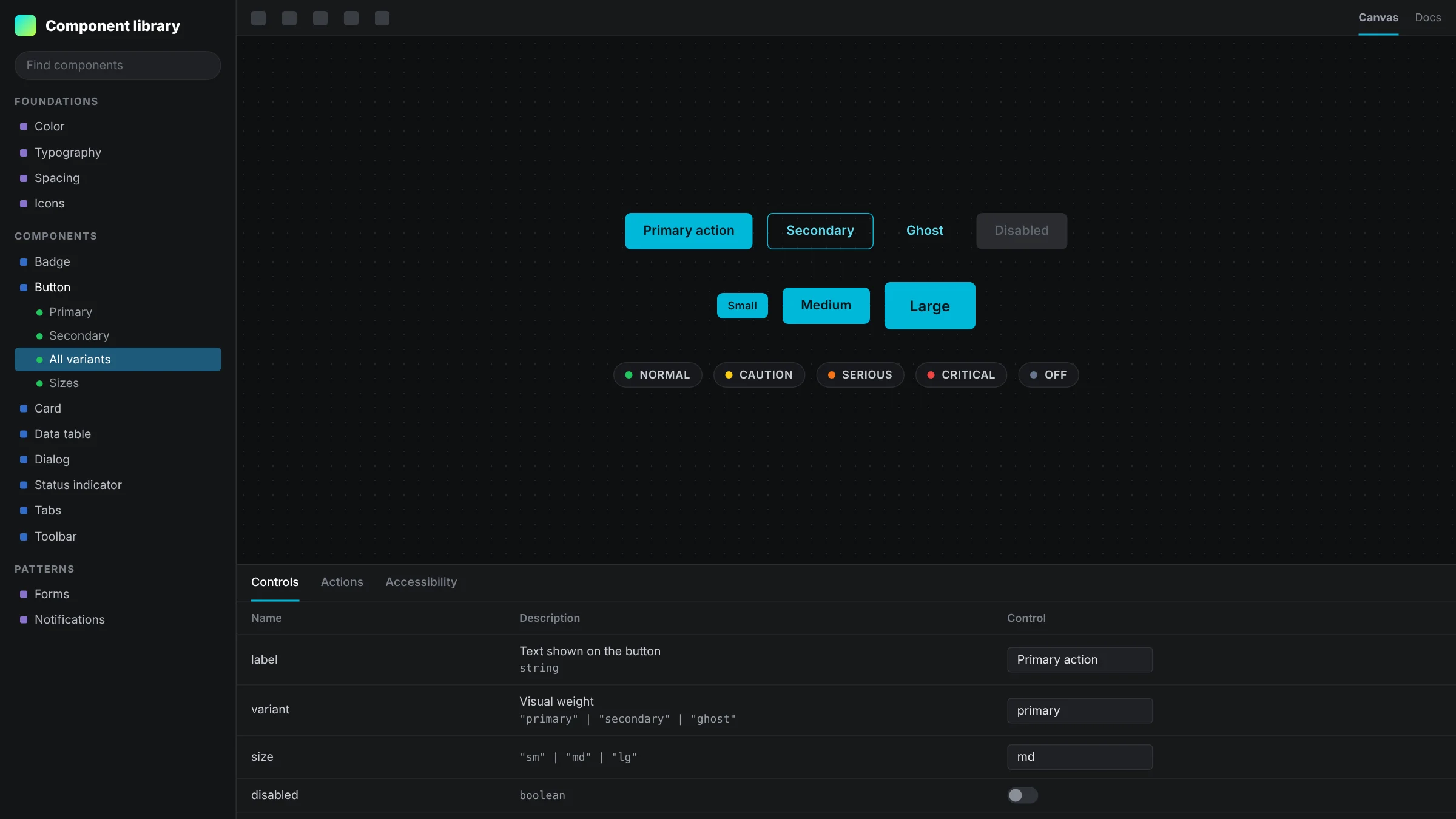Screen dimensions: 1456x819
Task: Edit the label control text field
Action: click(x=1080, y=659)
